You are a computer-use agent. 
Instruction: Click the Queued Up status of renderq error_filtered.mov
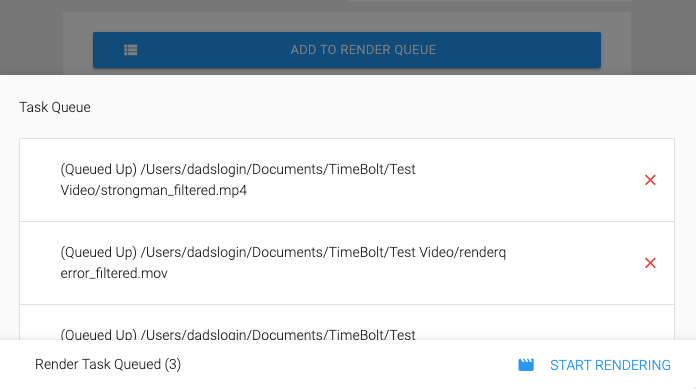coord(99,252)
